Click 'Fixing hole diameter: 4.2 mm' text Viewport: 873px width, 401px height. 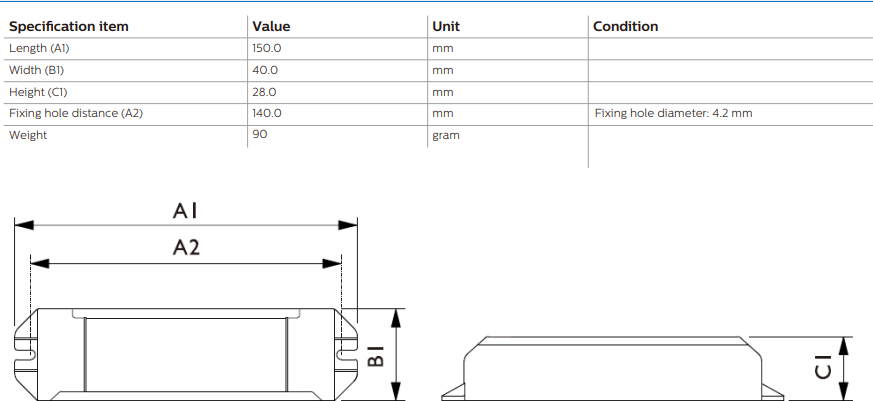coord(673,114)
